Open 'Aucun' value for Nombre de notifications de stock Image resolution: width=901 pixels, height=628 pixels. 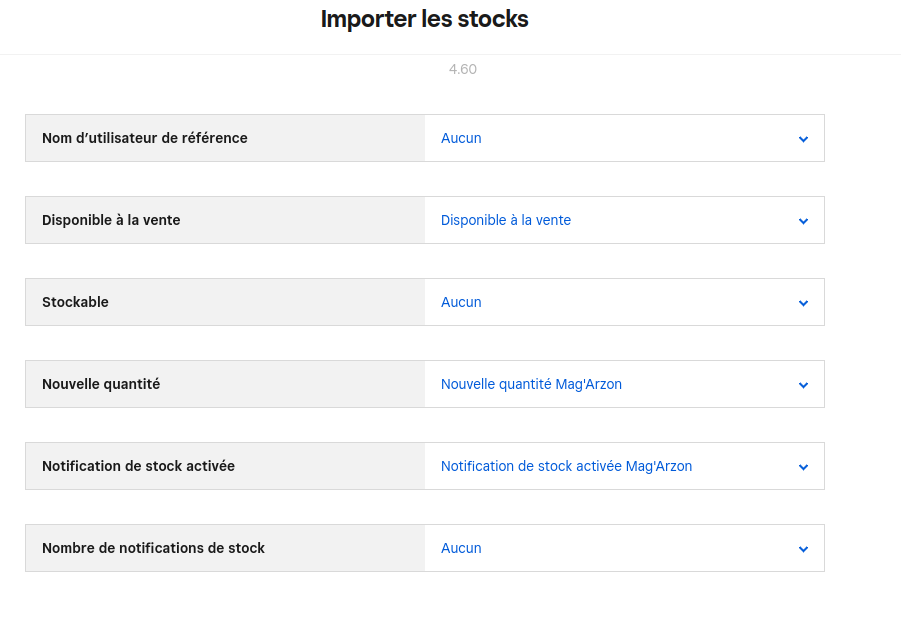(461, 548)
